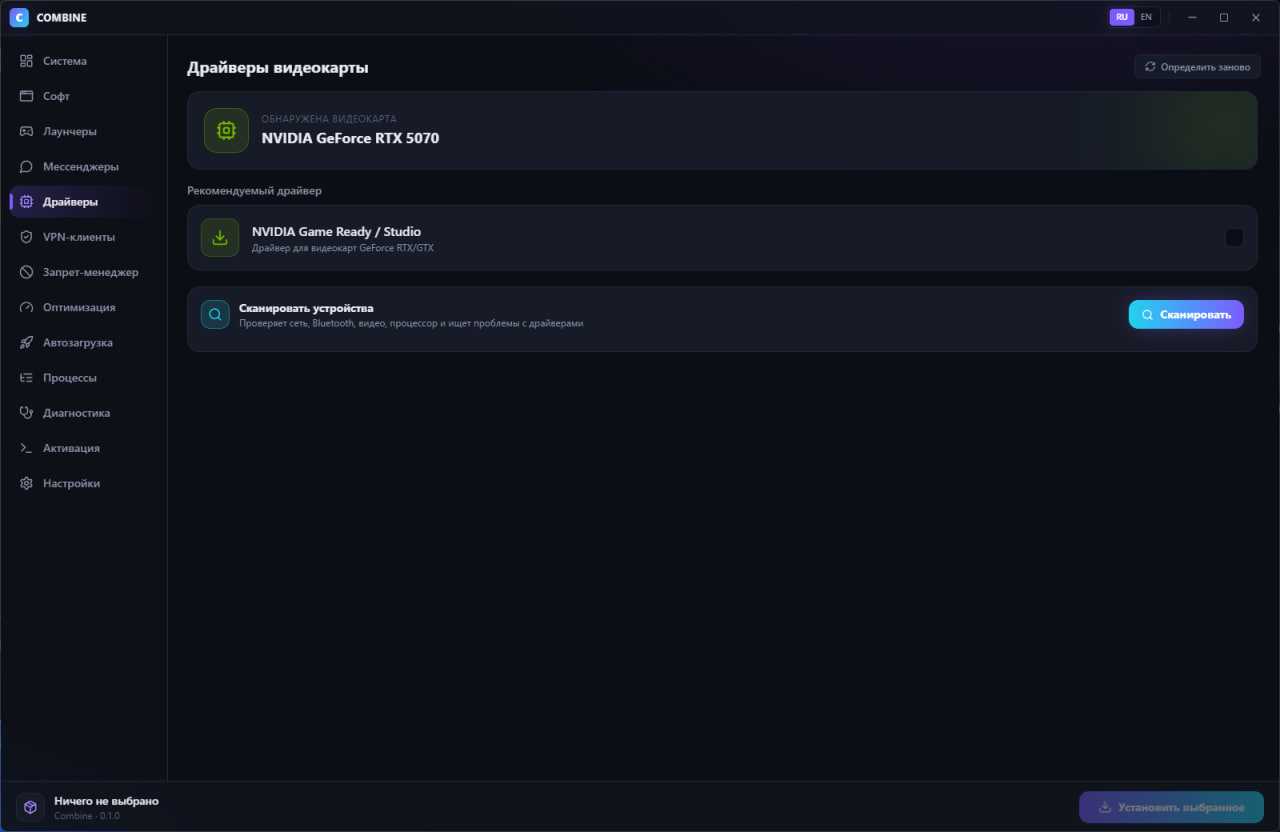The width and height of the screenshot is (1280, 832).
Task: Click the Определить заново button
Action: click(1197, 67)
